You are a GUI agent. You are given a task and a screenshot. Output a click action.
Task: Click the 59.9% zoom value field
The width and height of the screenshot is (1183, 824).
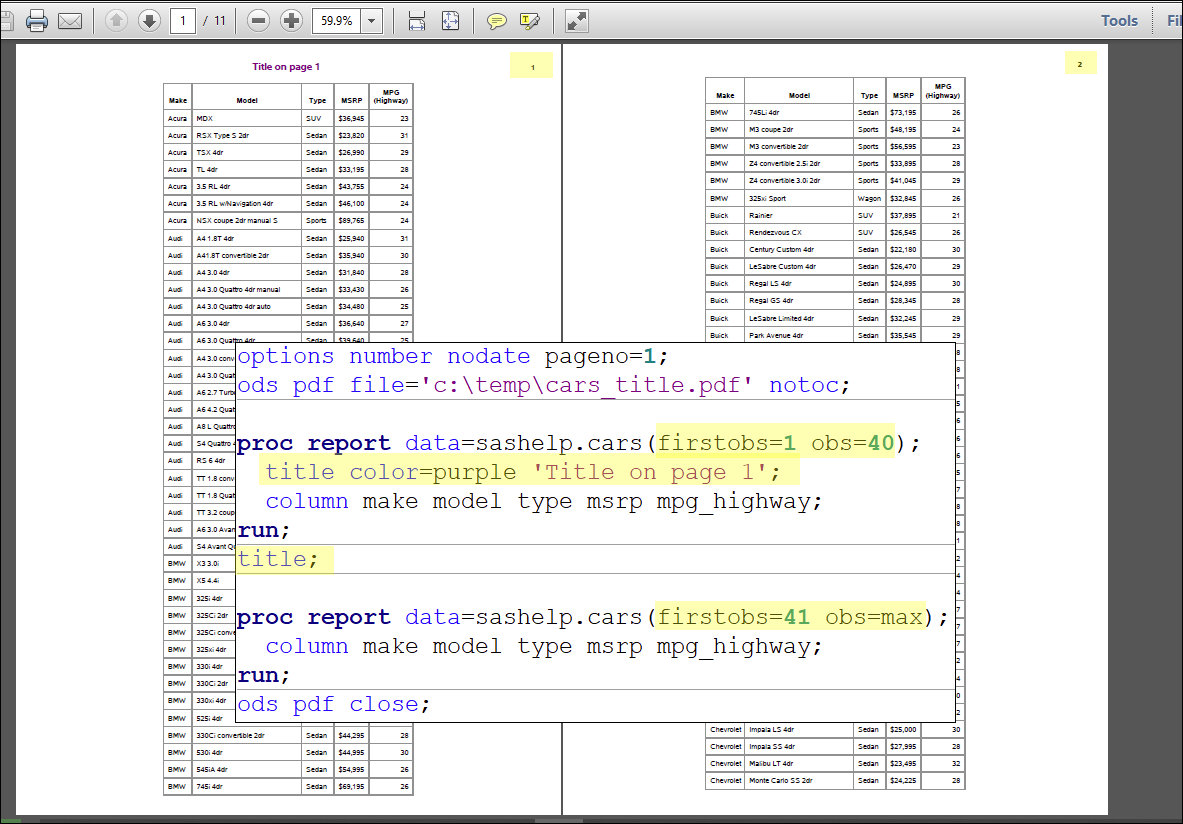[x=335, y=21]
